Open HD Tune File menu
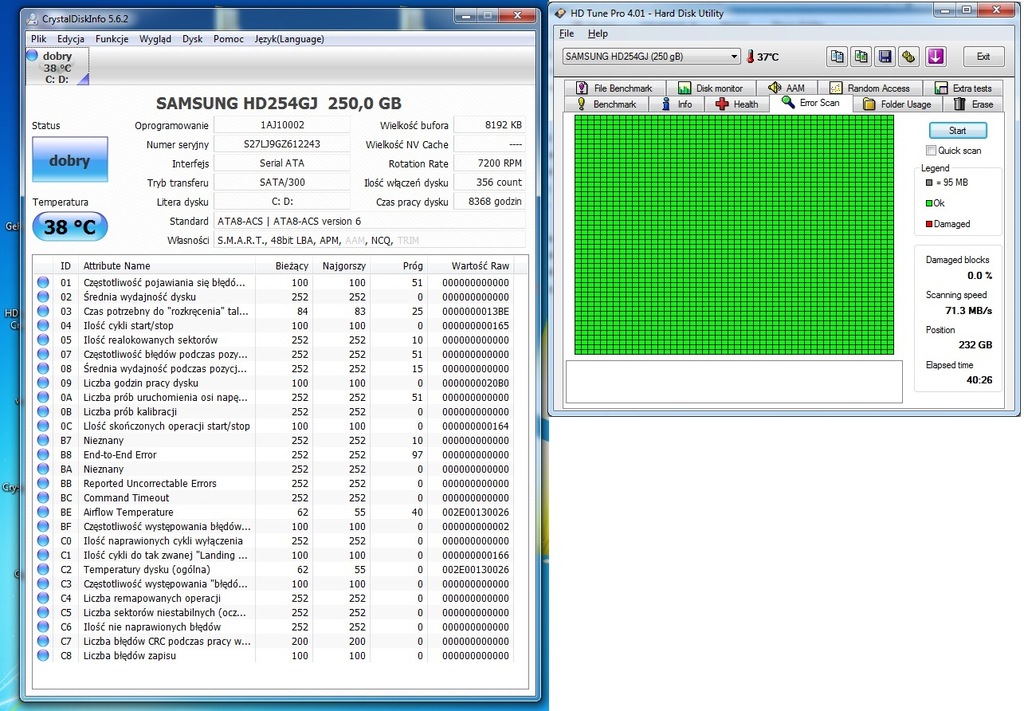The height and width of the screenshot is (711, 1024). [566, 34]
